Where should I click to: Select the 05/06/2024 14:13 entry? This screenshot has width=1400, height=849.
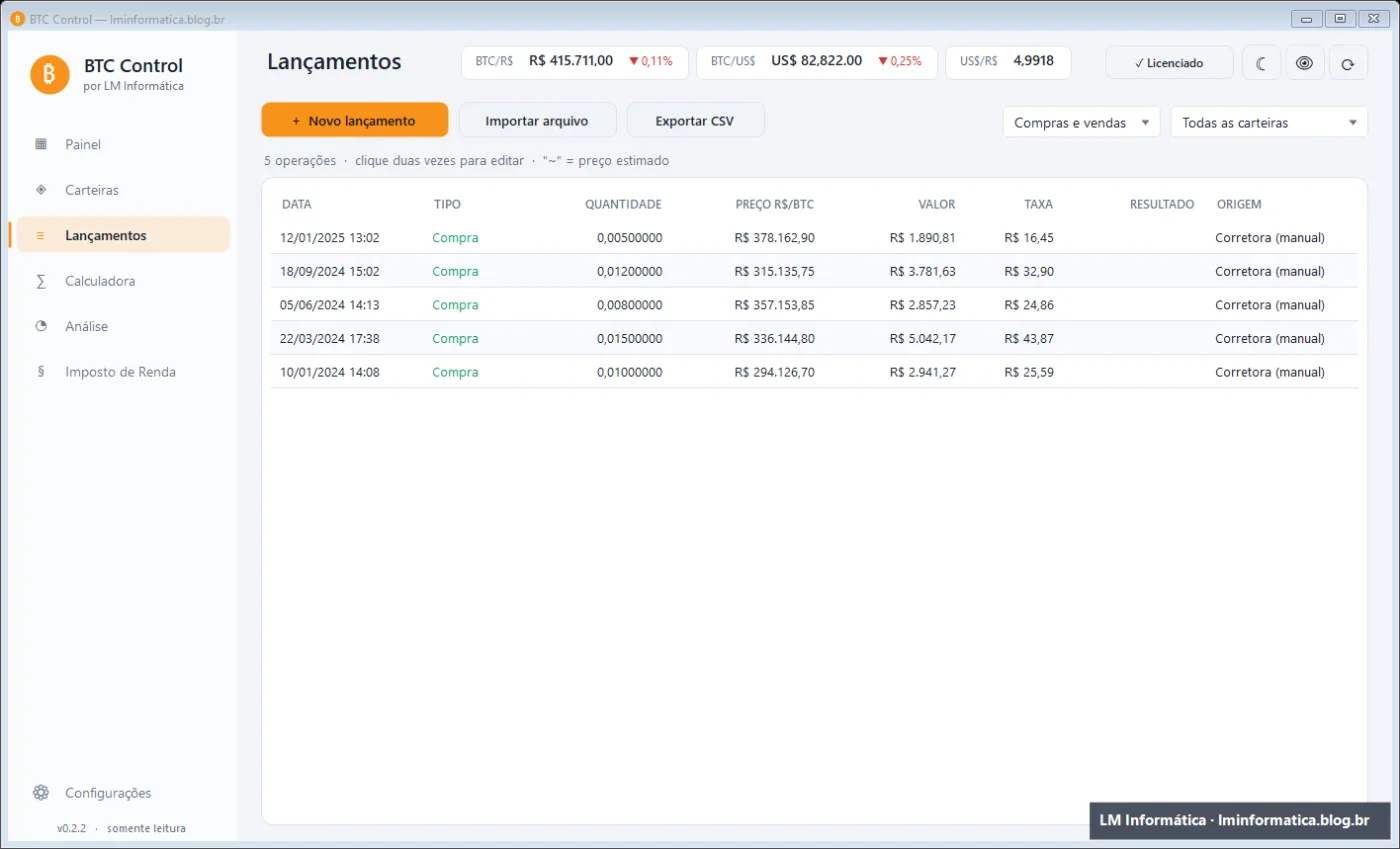(814, 305)
